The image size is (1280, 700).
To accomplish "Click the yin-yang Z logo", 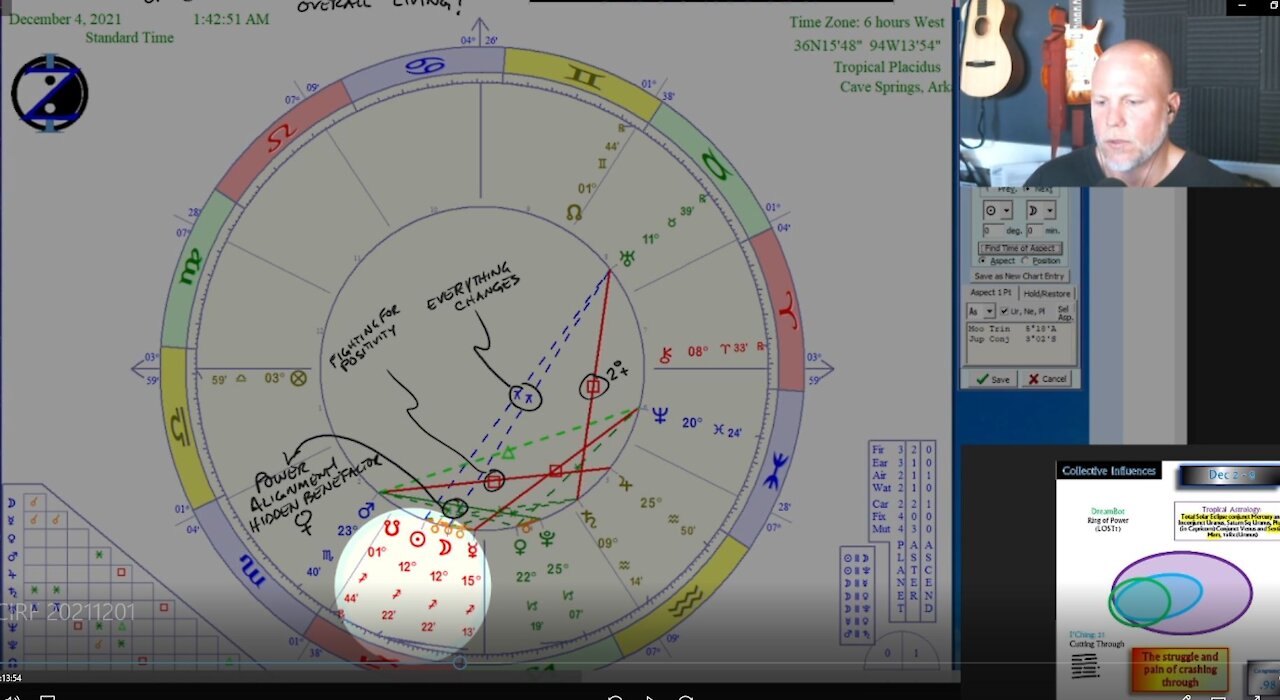I will (50, 93).
